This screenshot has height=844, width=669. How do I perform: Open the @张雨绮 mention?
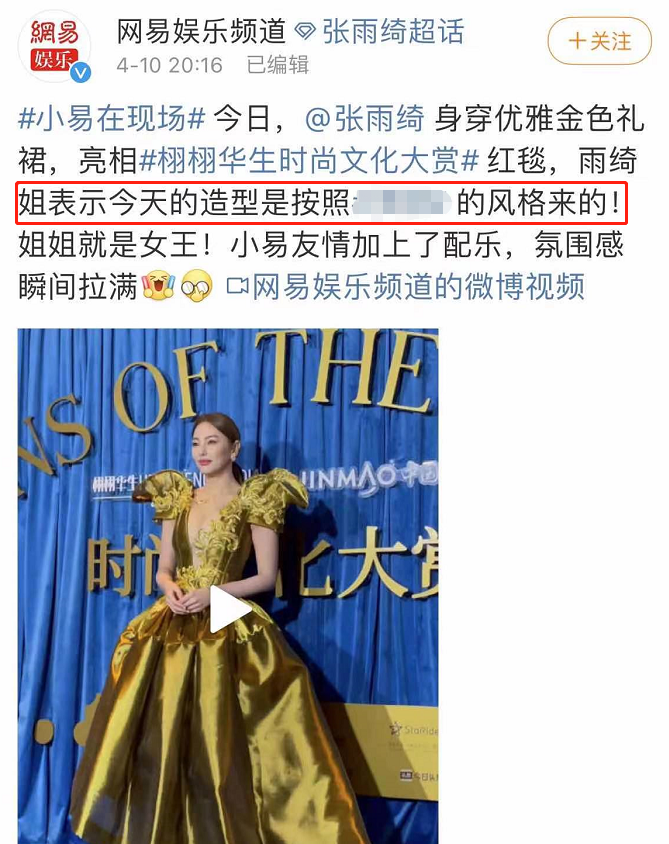pos(365,118)
